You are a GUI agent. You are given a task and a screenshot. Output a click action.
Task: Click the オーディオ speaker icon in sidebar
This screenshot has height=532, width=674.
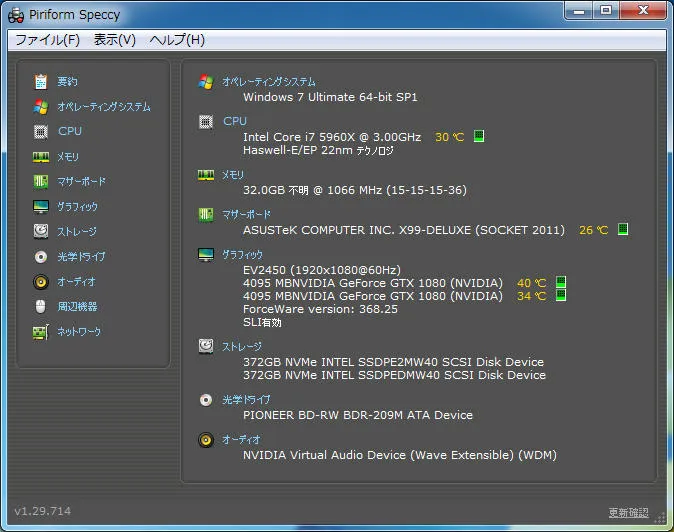click(41, 282)
